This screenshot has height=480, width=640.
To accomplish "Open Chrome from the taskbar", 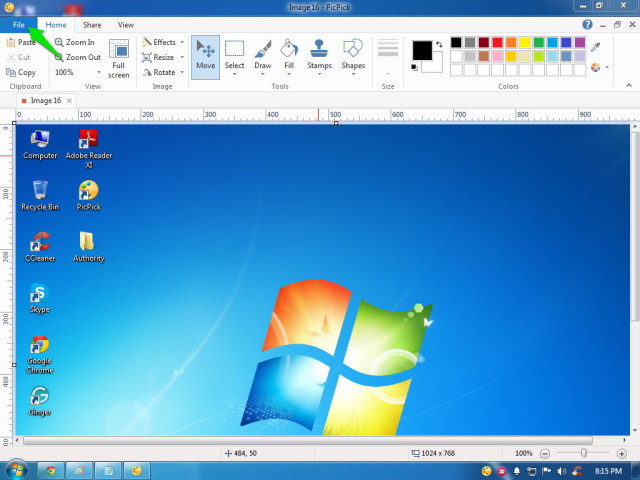I will click(x=51, y=471).
